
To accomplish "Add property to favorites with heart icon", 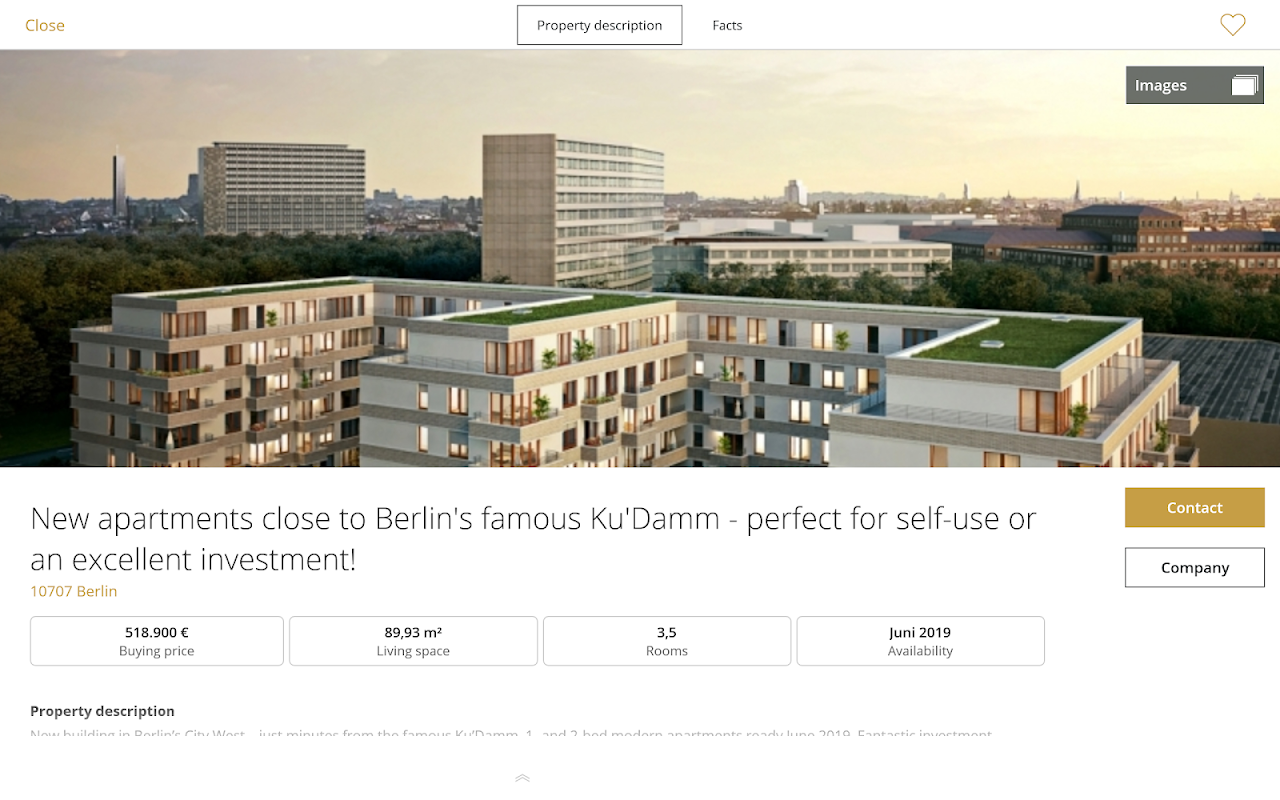I will tap(1233, 25).
